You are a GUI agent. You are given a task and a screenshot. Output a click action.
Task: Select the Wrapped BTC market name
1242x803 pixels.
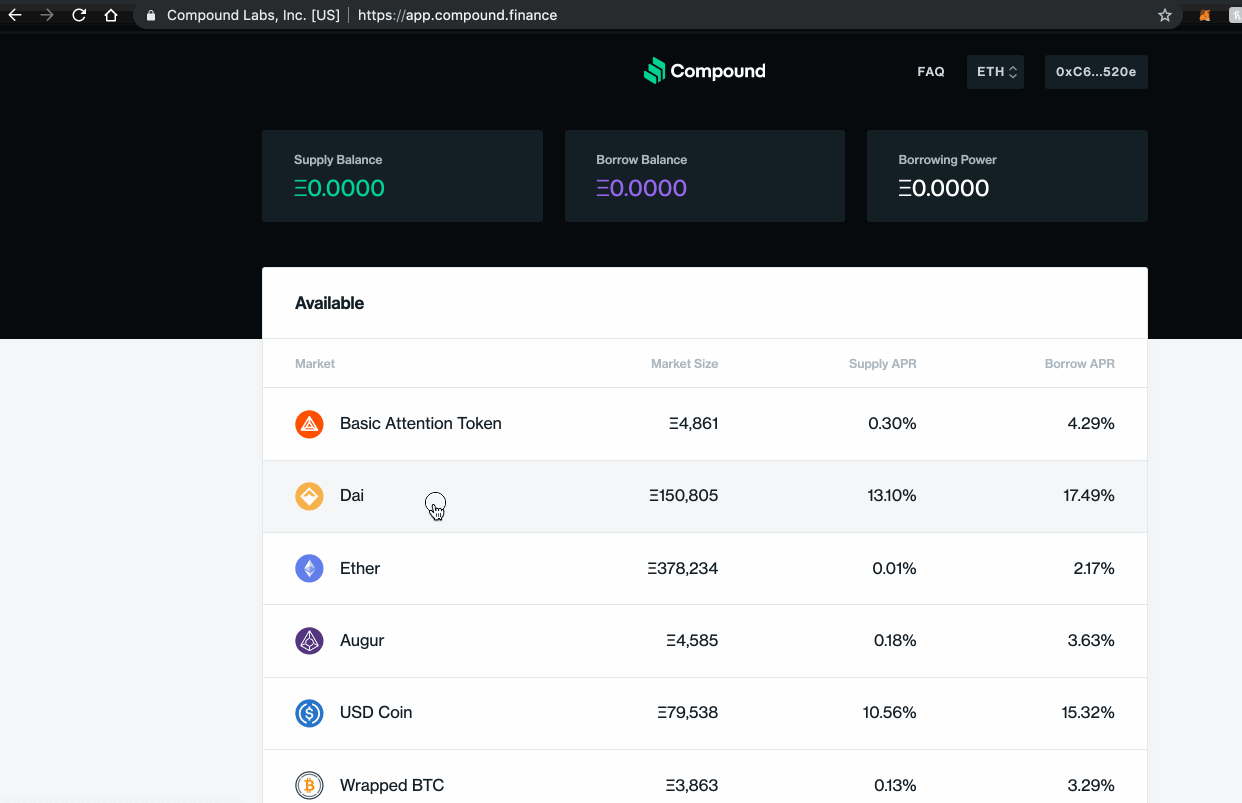click(x=392, y=786)
